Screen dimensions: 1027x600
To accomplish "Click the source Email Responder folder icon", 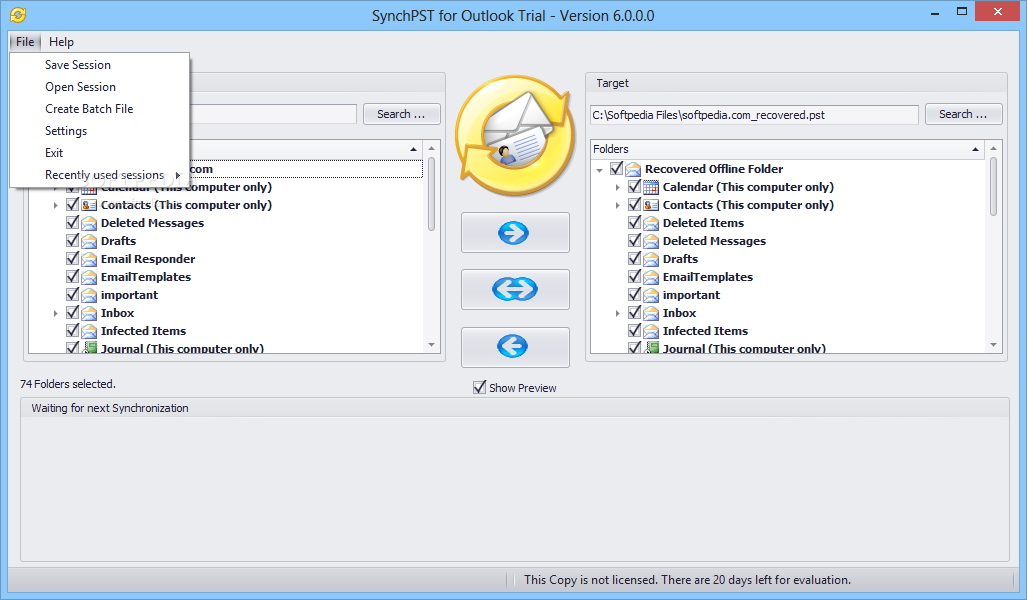I will 89,259.
